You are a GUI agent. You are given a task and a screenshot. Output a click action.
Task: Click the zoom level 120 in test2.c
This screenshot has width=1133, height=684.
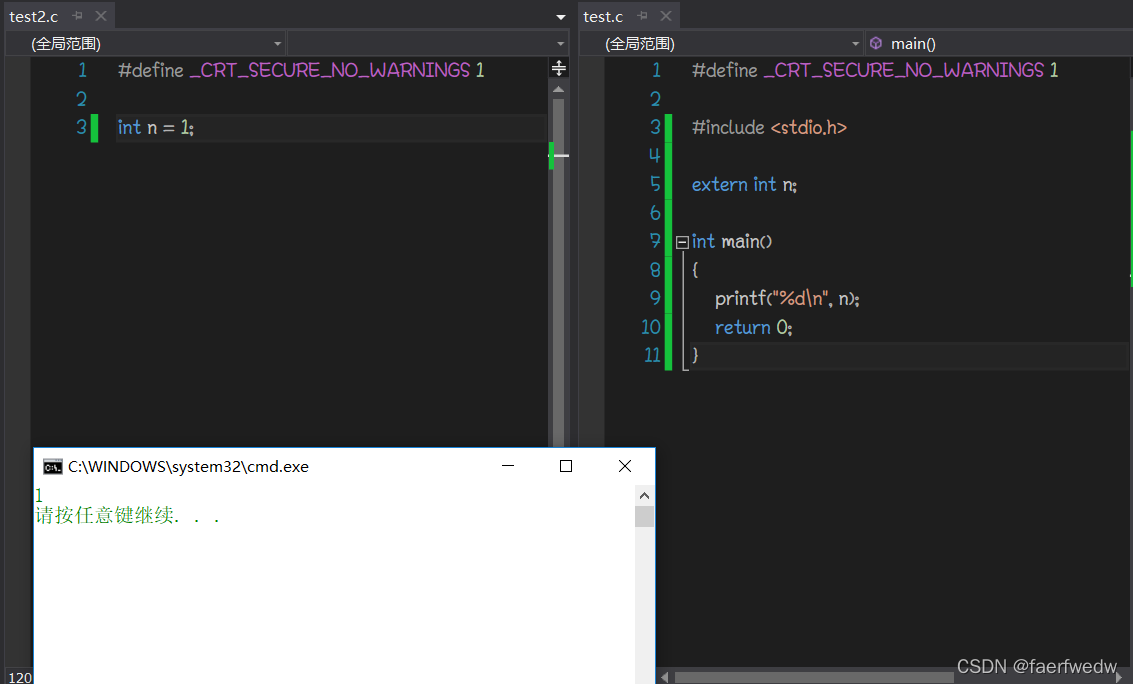[x=20, y=677]
